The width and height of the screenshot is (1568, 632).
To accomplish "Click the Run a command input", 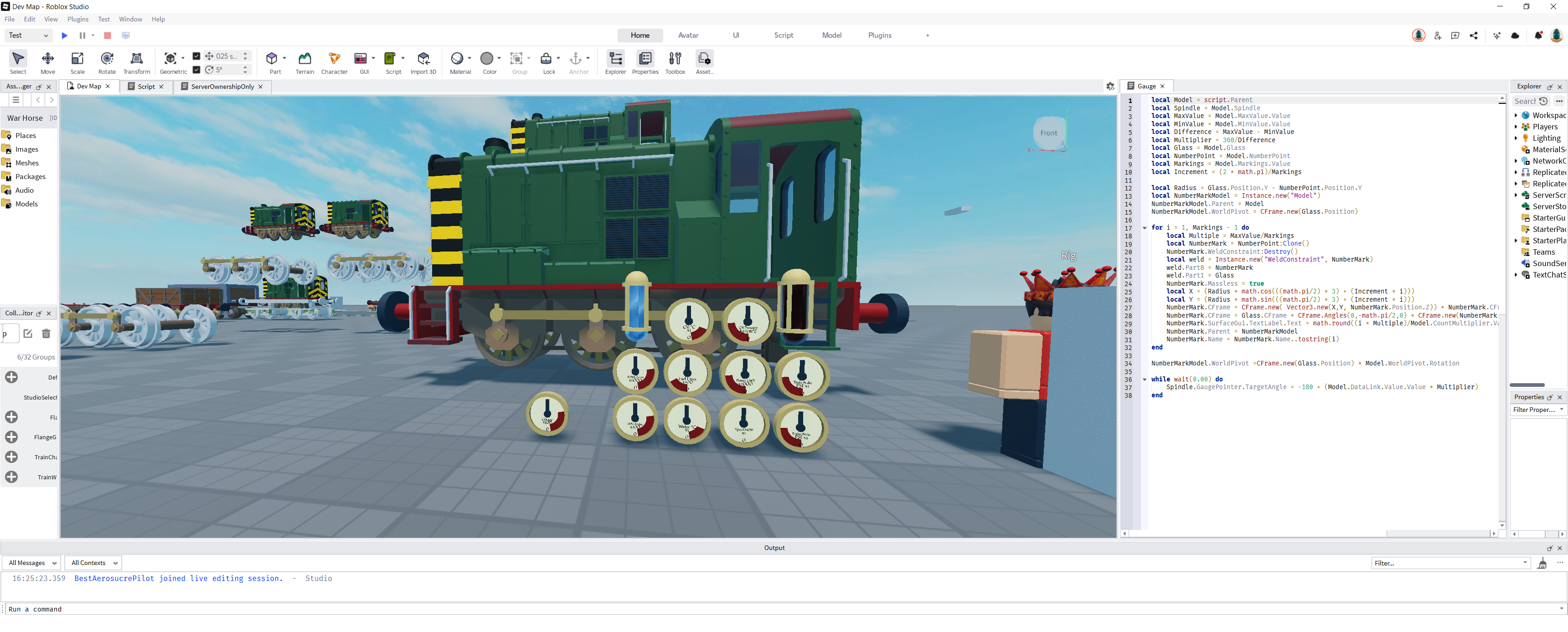I will 779,609.
